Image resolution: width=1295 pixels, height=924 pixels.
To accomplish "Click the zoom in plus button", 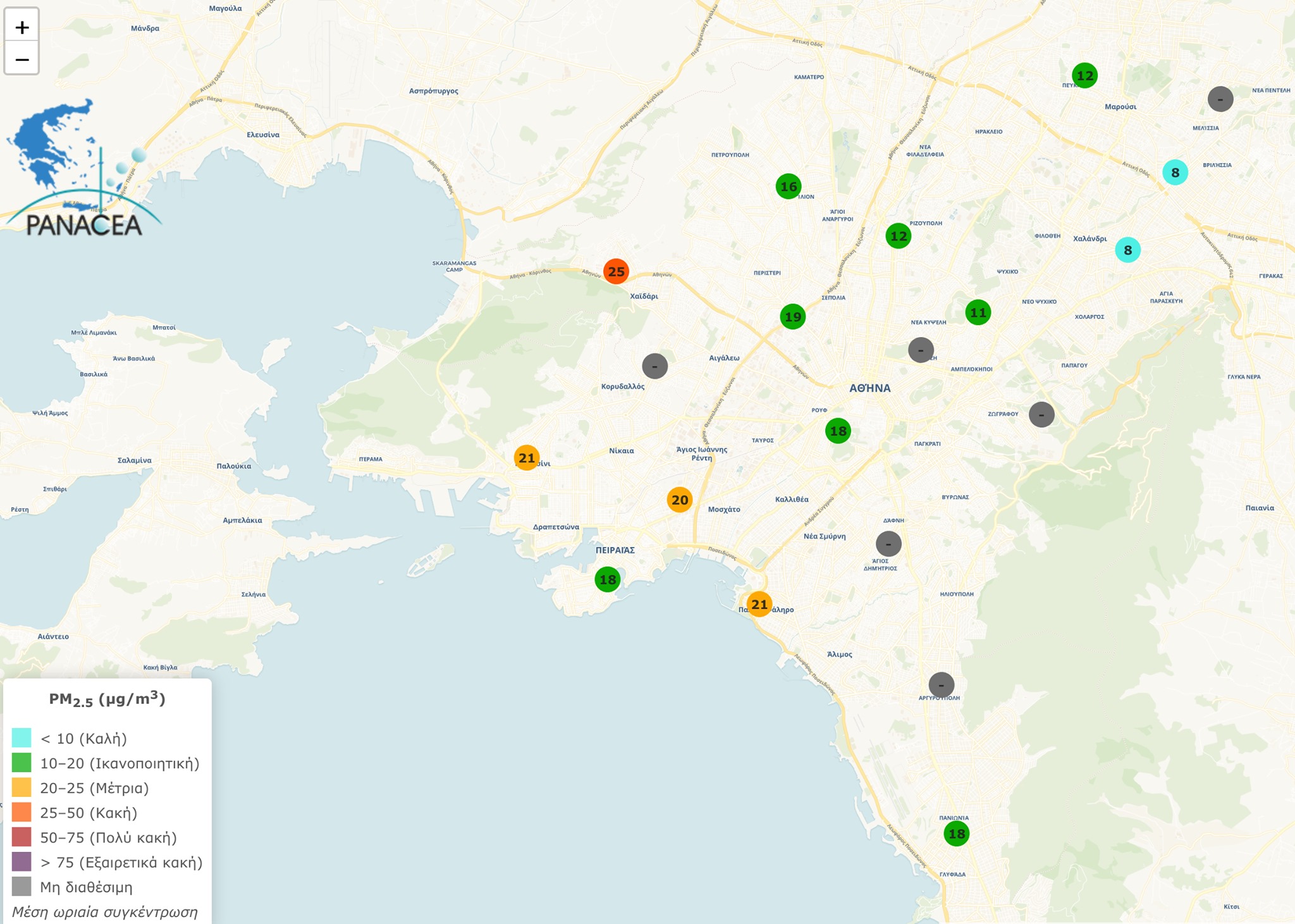I will [x=22, y=27].
